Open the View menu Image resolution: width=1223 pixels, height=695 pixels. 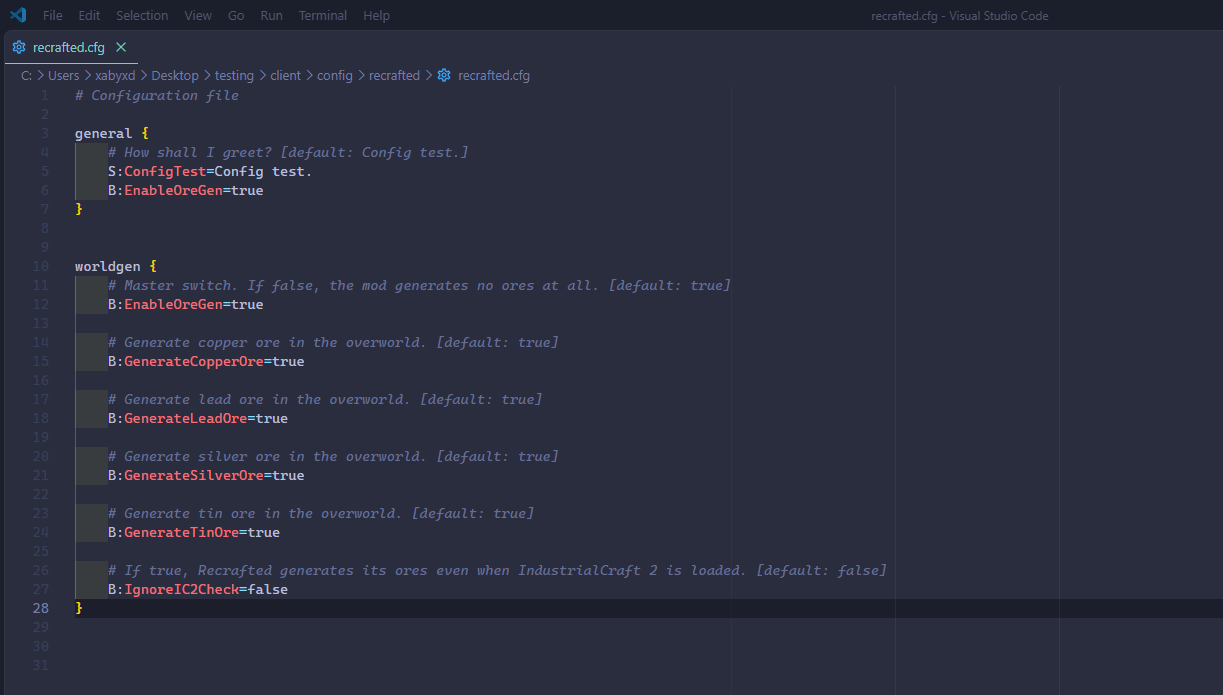click(198, 15)
